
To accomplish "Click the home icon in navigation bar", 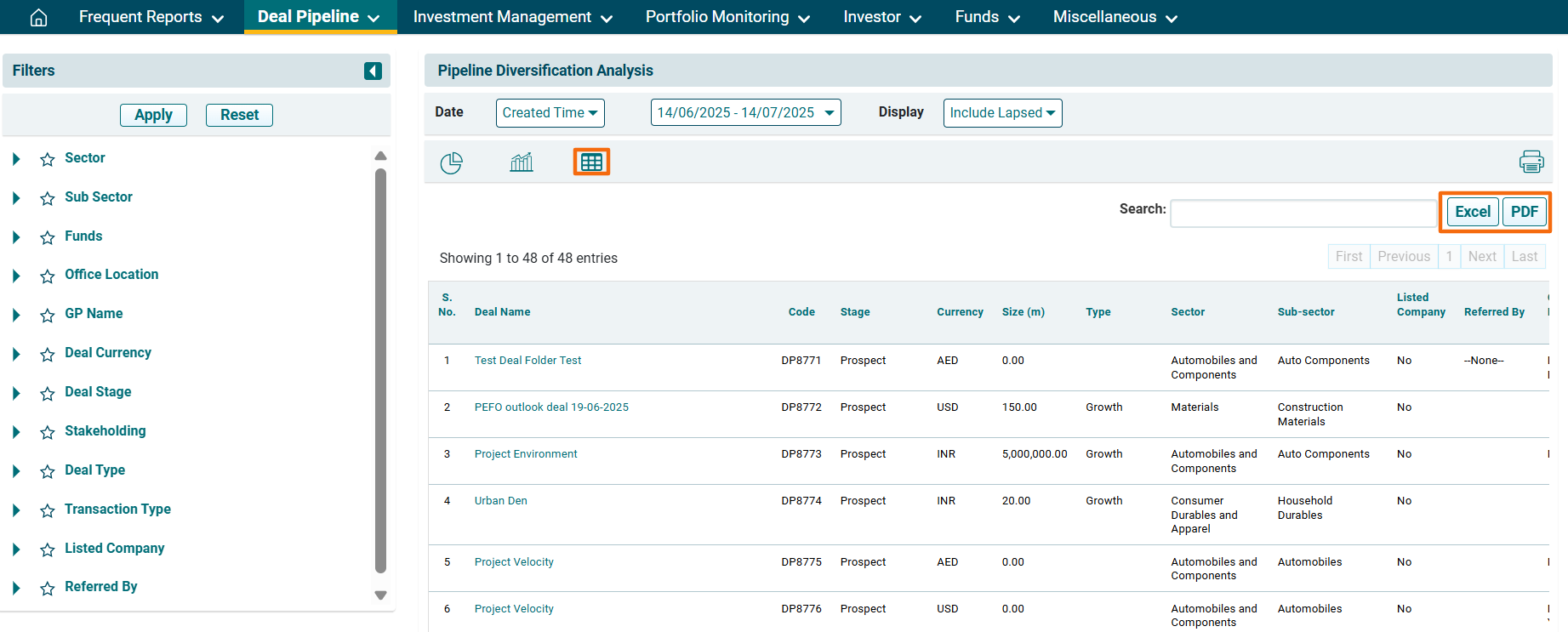I will 38,17.
